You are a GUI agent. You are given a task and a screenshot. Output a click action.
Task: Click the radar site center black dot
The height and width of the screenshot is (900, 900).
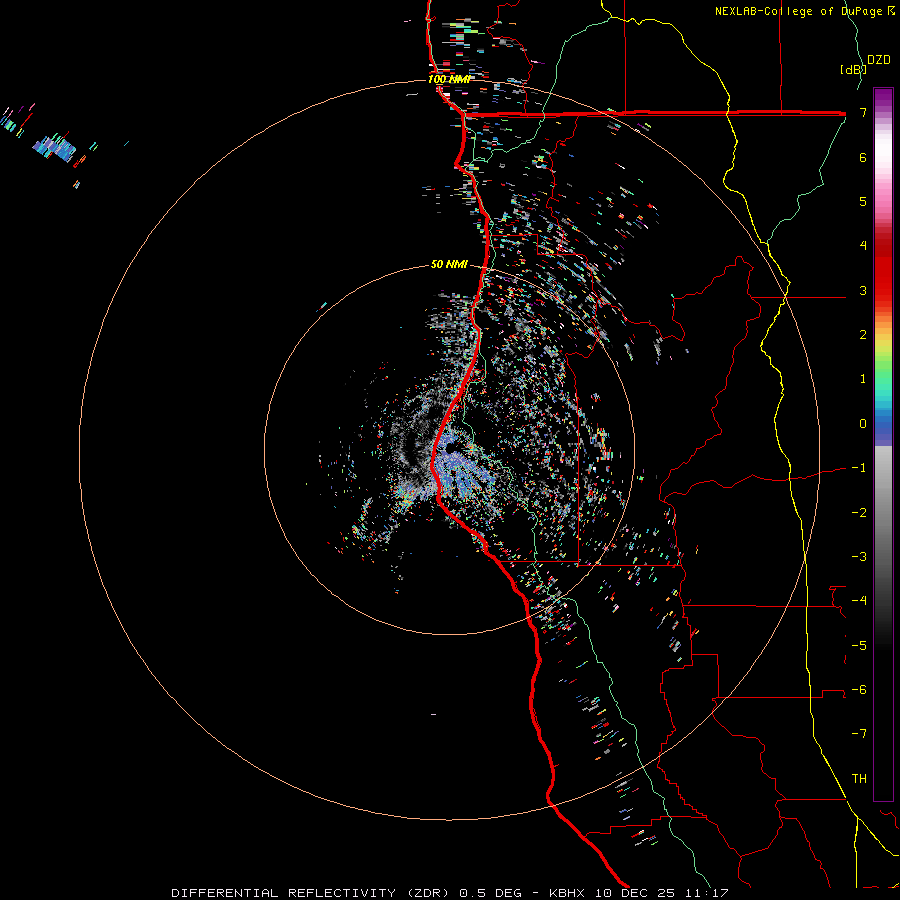[x=450, y=448]
